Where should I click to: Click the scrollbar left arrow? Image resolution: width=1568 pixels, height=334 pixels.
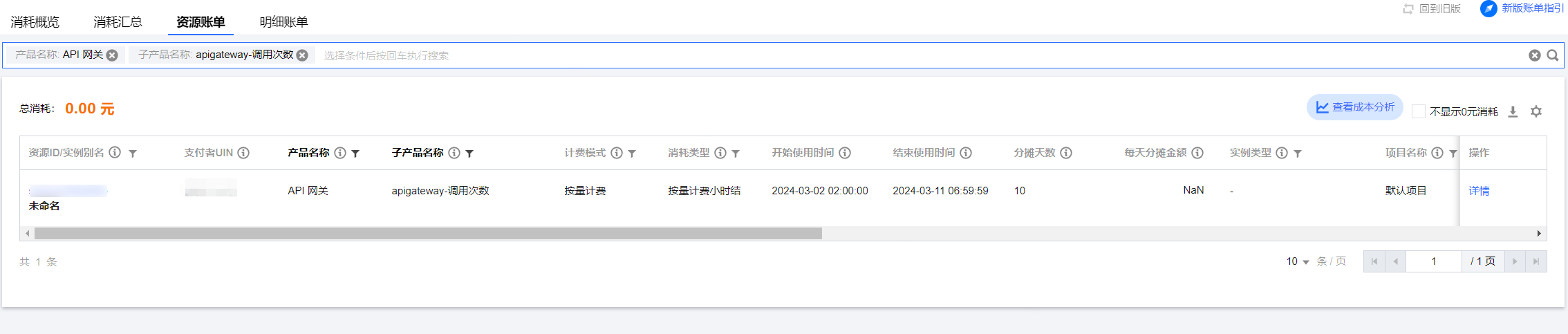pos(27,234)
